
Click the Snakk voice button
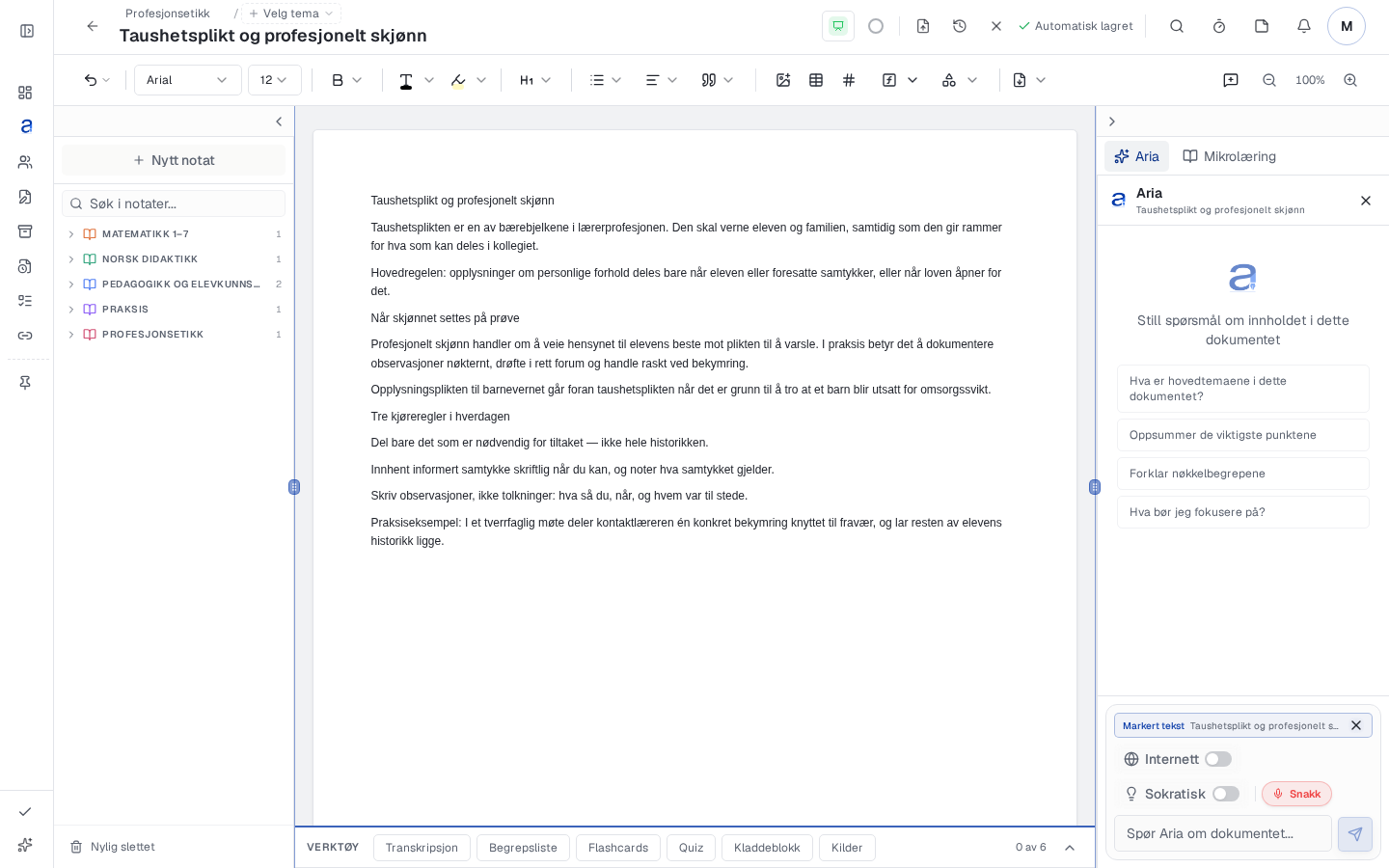1296,794
